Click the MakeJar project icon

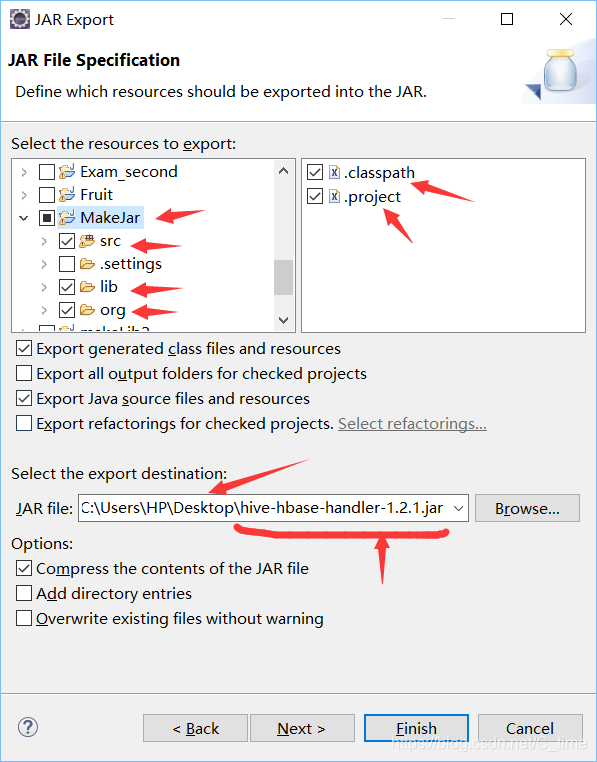coord(67,218)
